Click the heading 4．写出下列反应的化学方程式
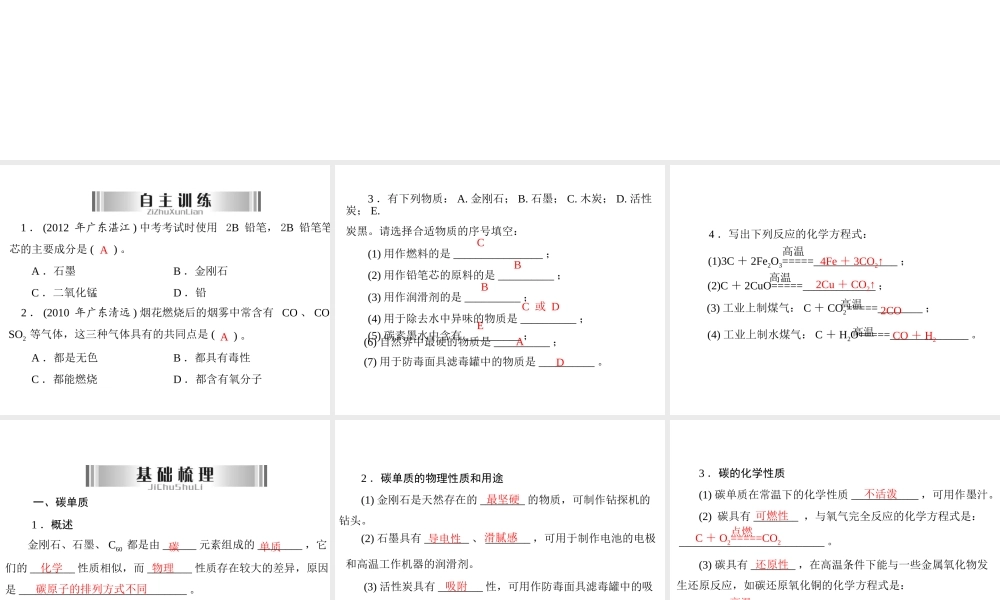1000x600 pixels. [788, 234]
